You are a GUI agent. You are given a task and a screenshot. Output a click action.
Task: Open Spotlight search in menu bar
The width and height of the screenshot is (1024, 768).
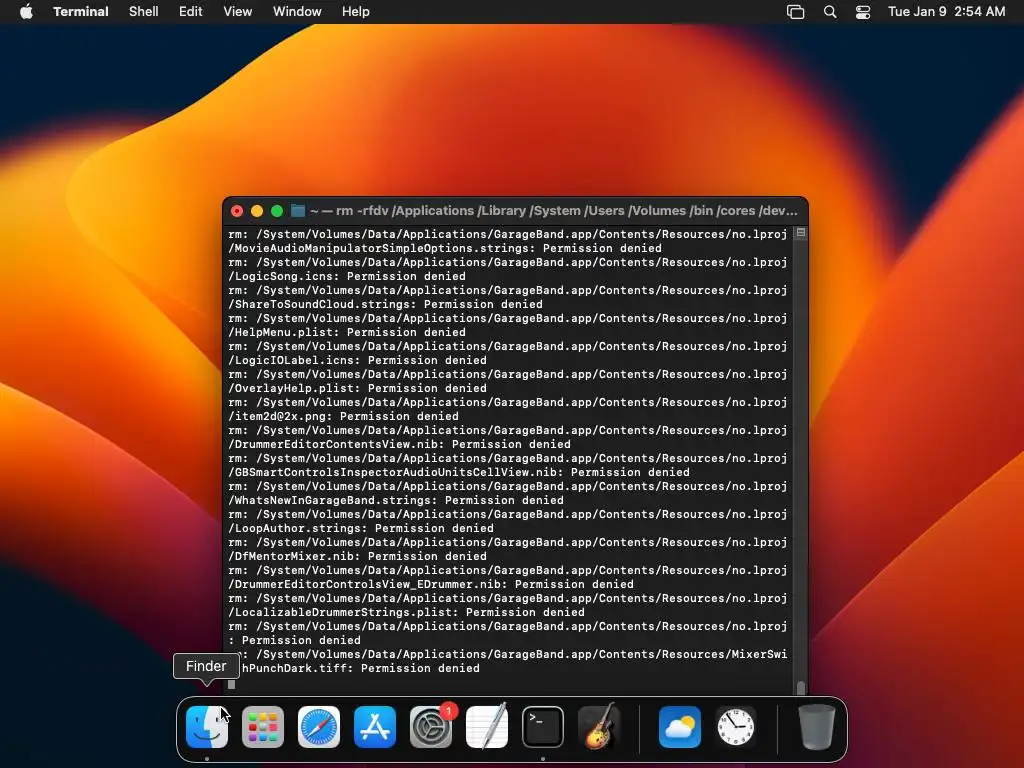click(x=830, y=12)
